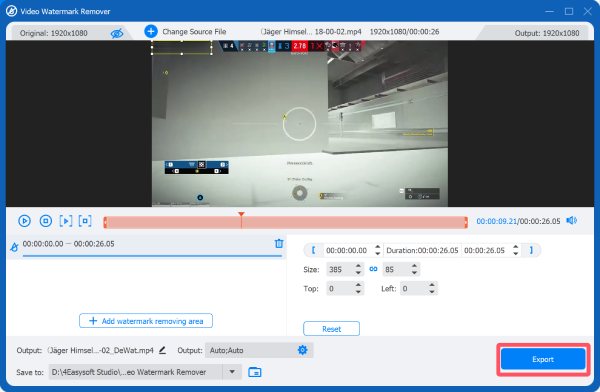Image resolution: width=600 pixels, height=392 pixels.
Task: Click the watermark segment icon
Action: [14, 247]
